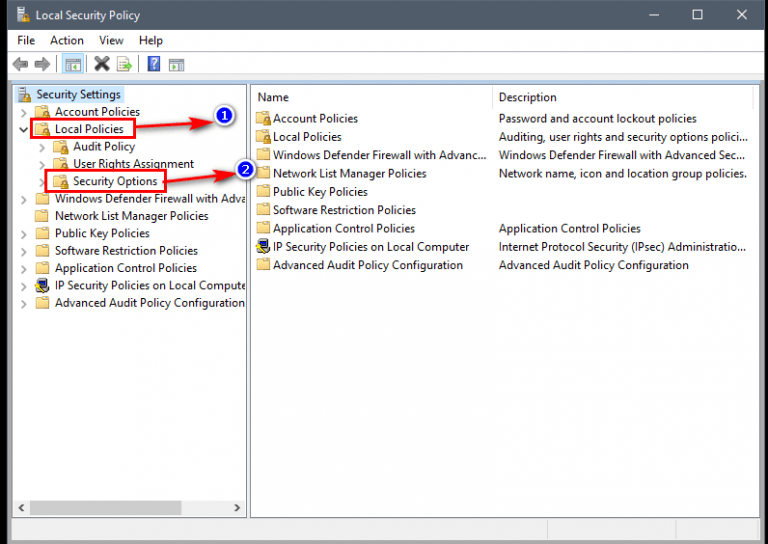The image size is (768, 544).
Task: Go back using the toolbar back arrow
Action: click(20, 64)
